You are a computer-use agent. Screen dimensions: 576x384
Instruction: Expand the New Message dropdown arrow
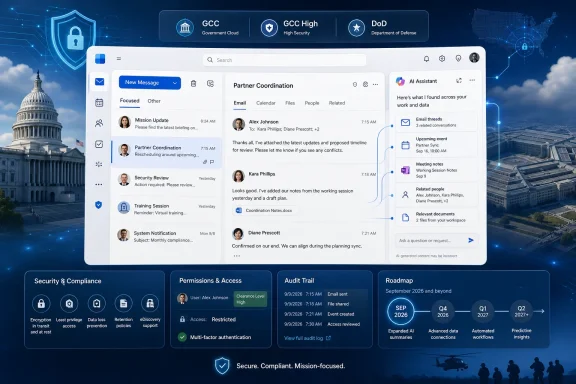point(175,83)
